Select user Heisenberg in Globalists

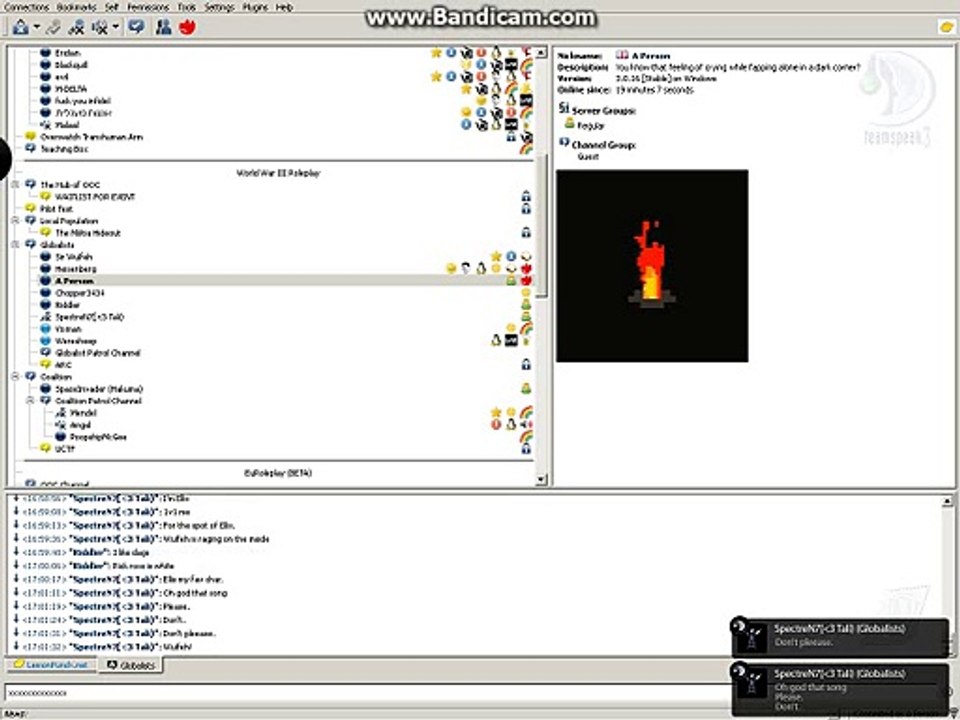75,269
